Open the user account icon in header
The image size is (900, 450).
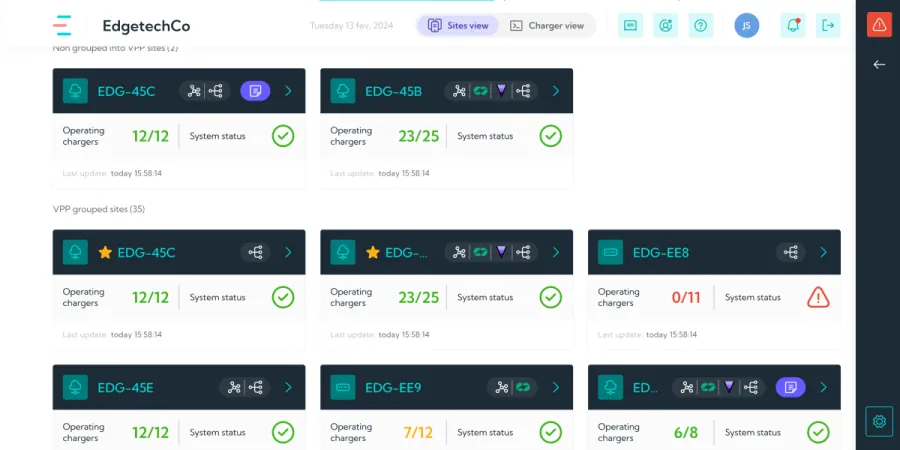point(665,25)
